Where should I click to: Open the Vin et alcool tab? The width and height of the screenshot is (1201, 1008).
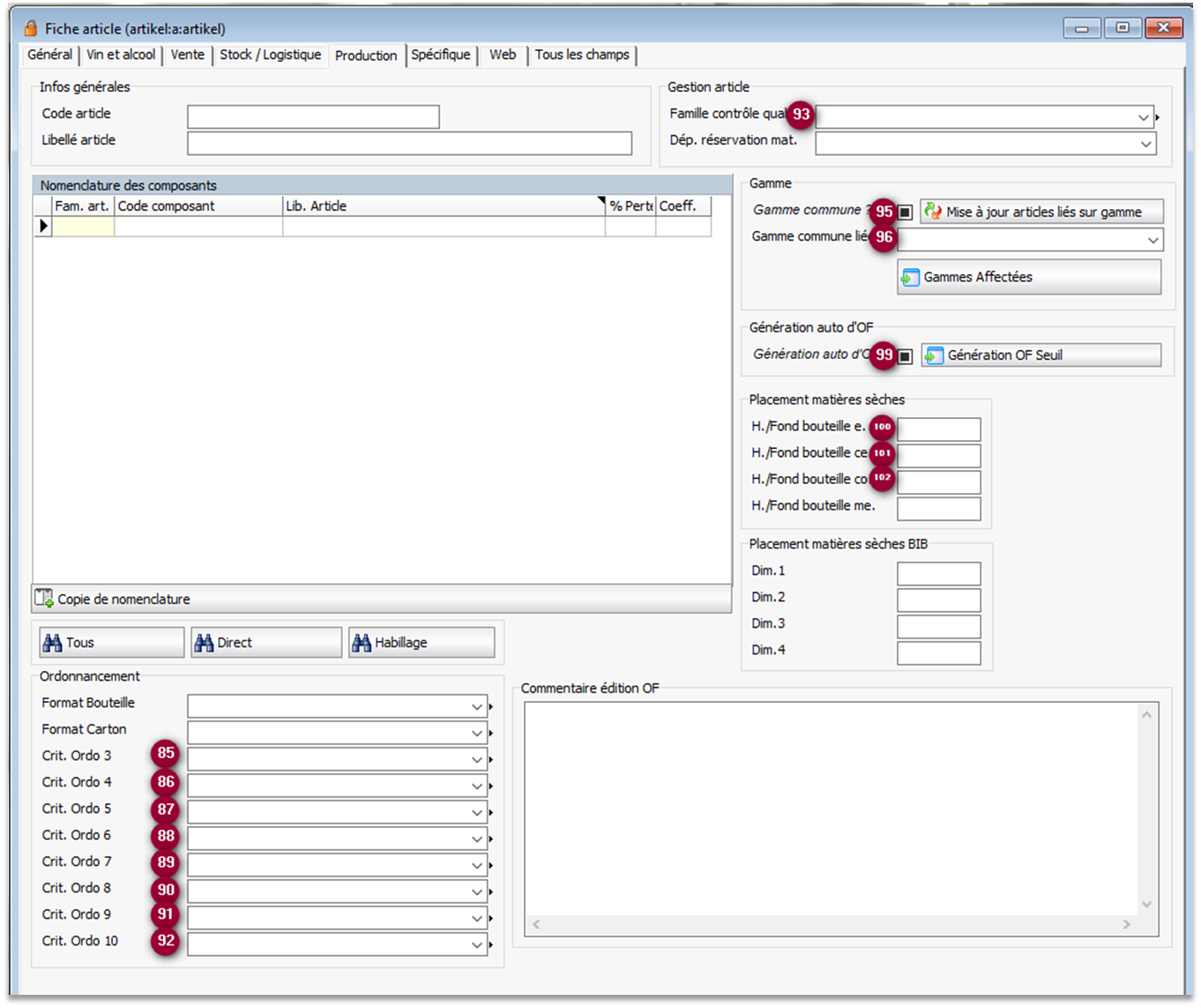click(121, 55)
